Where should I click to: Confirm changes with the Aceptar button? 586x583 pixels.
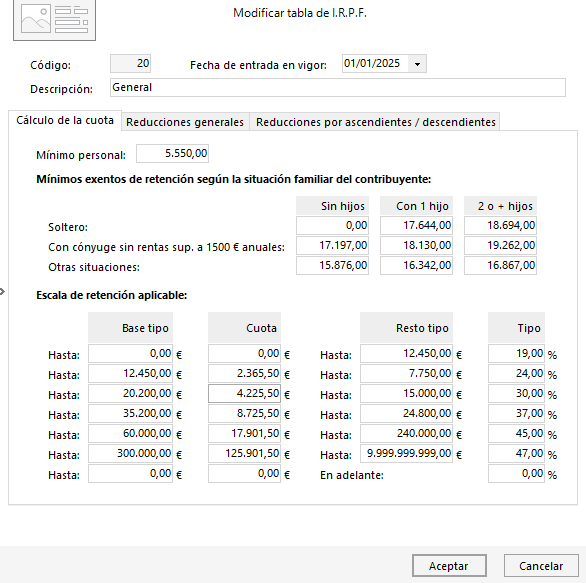click(449, 566)
